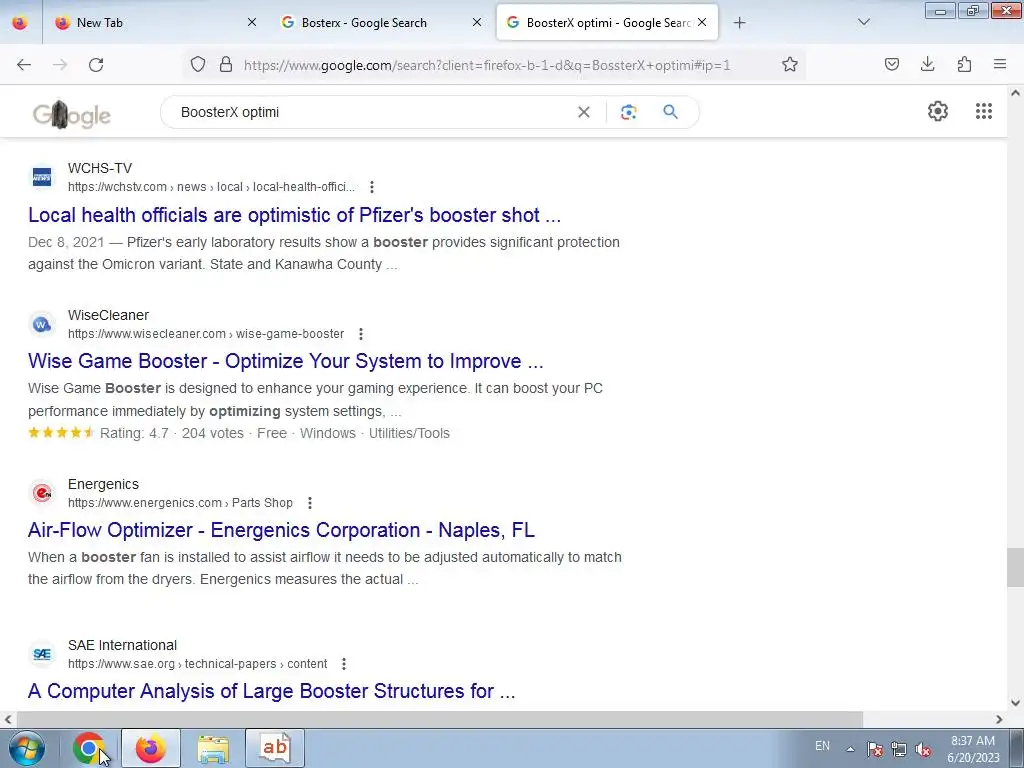Viewport: 1024px width, 768px height.
Task: Click the Action Center flag icon
Action: (x=875, y=749)
